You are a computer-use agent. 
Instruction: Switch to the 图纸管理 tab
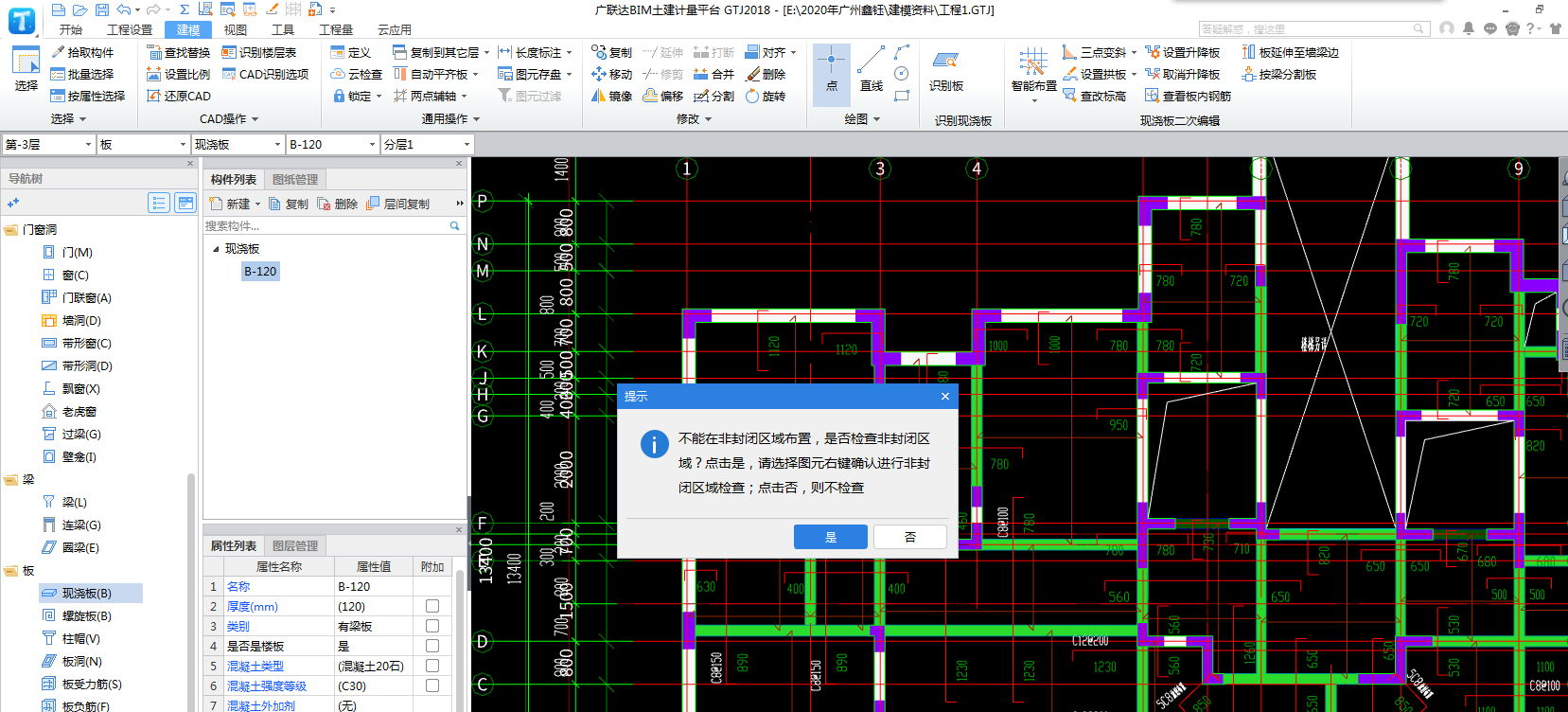pos(295,180)
